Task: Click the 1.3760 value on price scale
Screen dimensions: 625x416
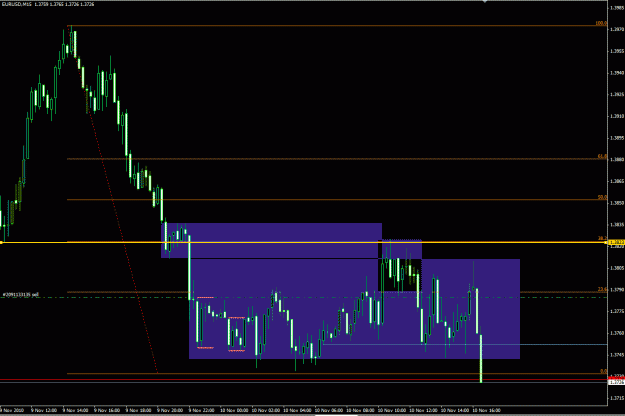Action: tap(617, 333)
